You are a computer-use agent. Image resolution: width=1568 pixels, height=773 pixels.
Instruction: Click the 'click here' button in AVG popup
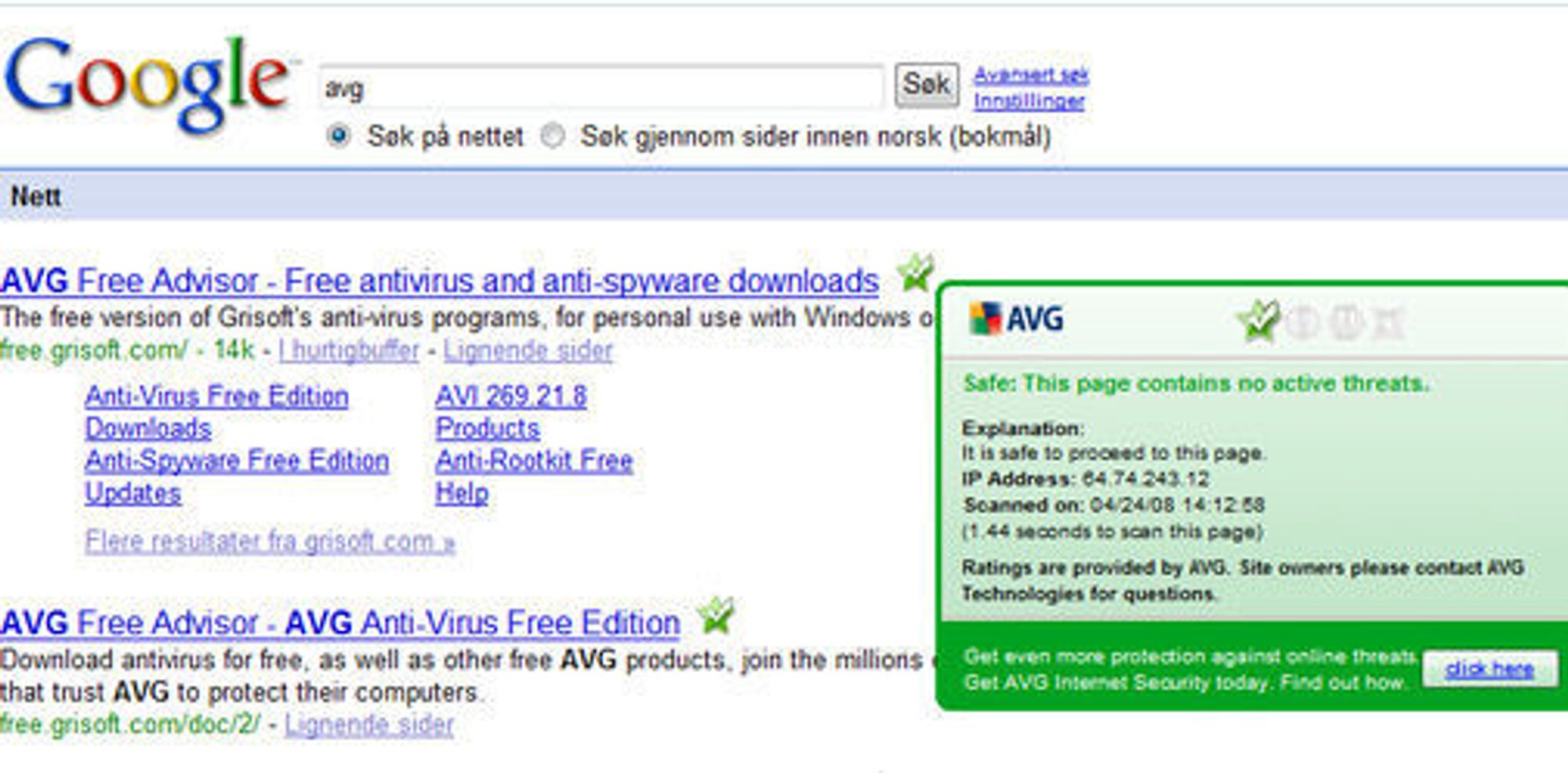click(x=1490, y=669)
